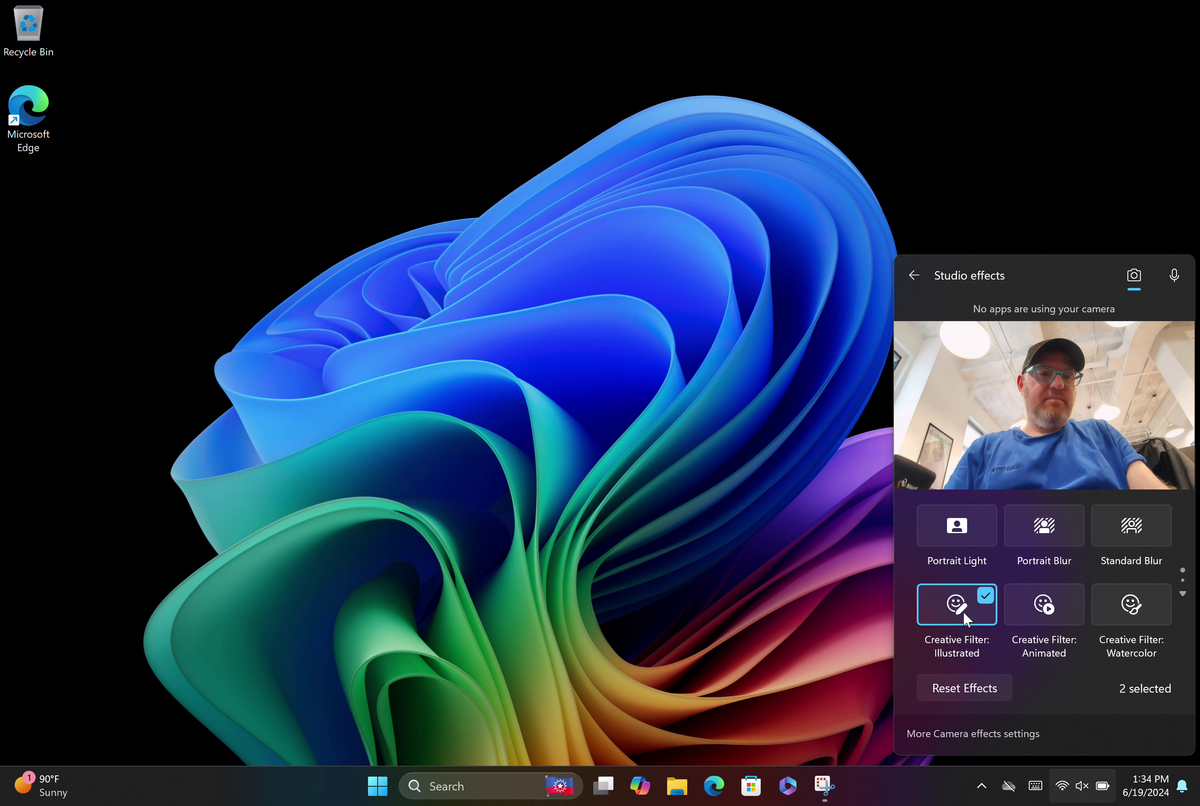Screen dimensions: 1200x806
Task: Turn on Standard Blur effect
Action: 1131,525
